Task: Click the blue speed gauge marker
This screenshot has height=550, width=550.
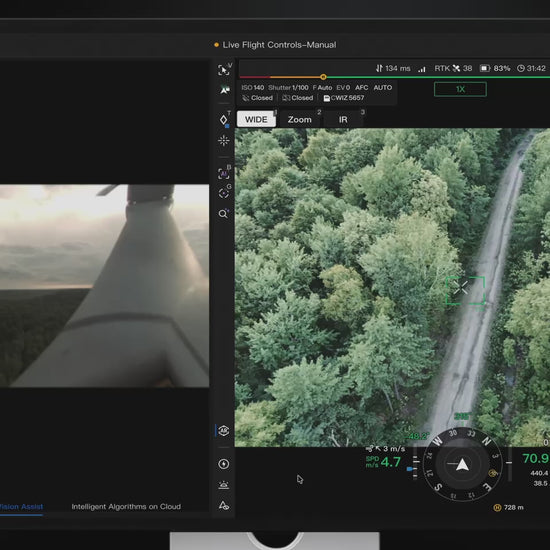Action: pos(409,468)
